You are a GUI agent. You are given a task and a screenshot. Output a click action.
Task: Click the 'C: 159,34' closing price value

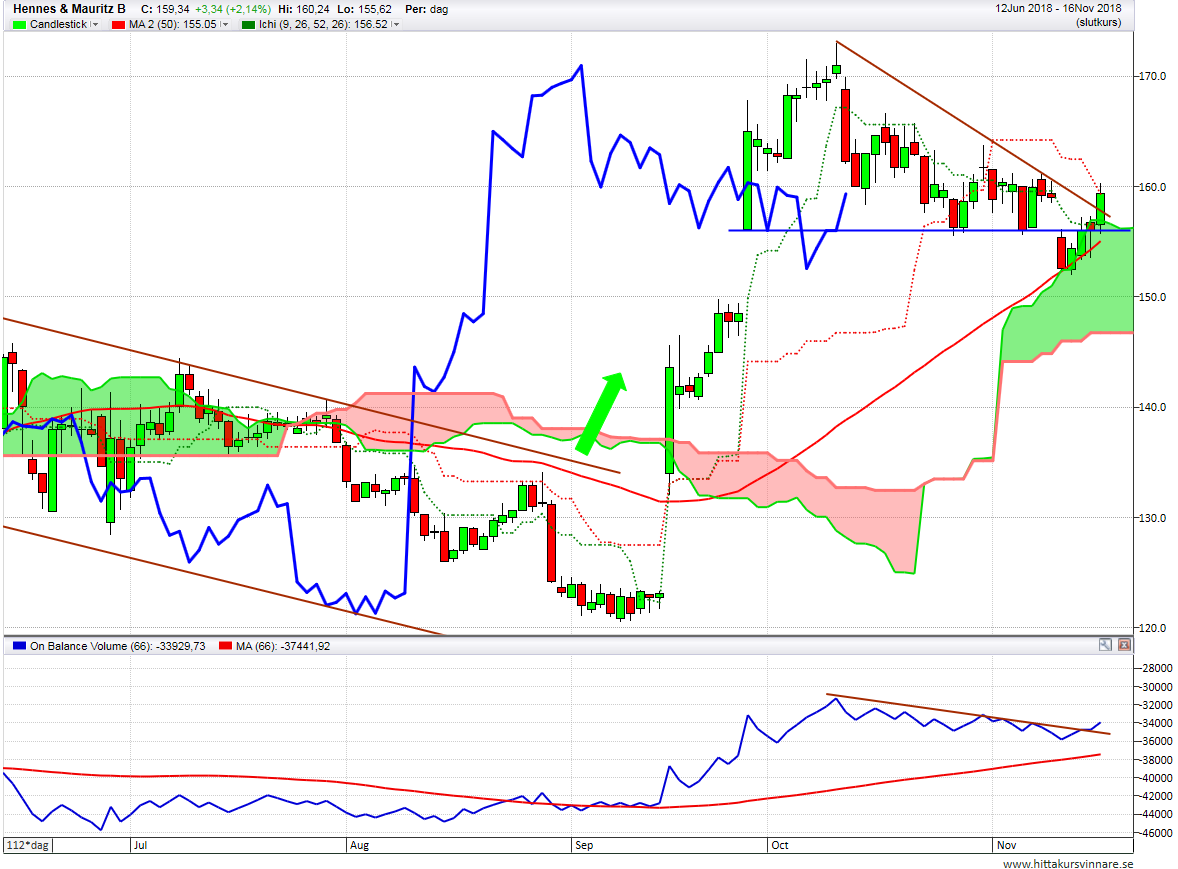[x=165, y=9]
